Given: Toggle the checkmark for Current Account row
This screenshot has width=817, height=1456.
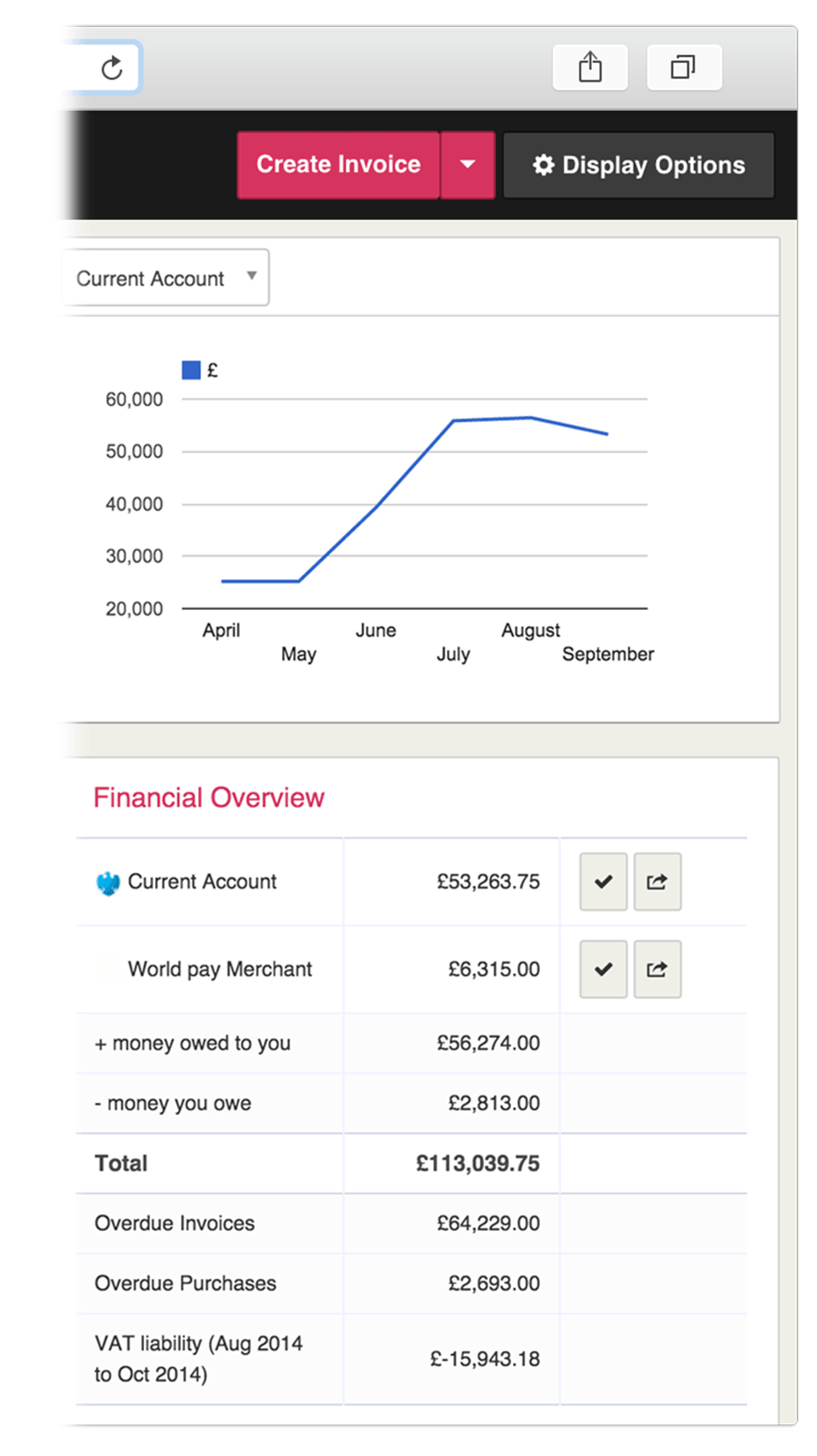Looking at the screenshot, I should (x=603, y=882).
